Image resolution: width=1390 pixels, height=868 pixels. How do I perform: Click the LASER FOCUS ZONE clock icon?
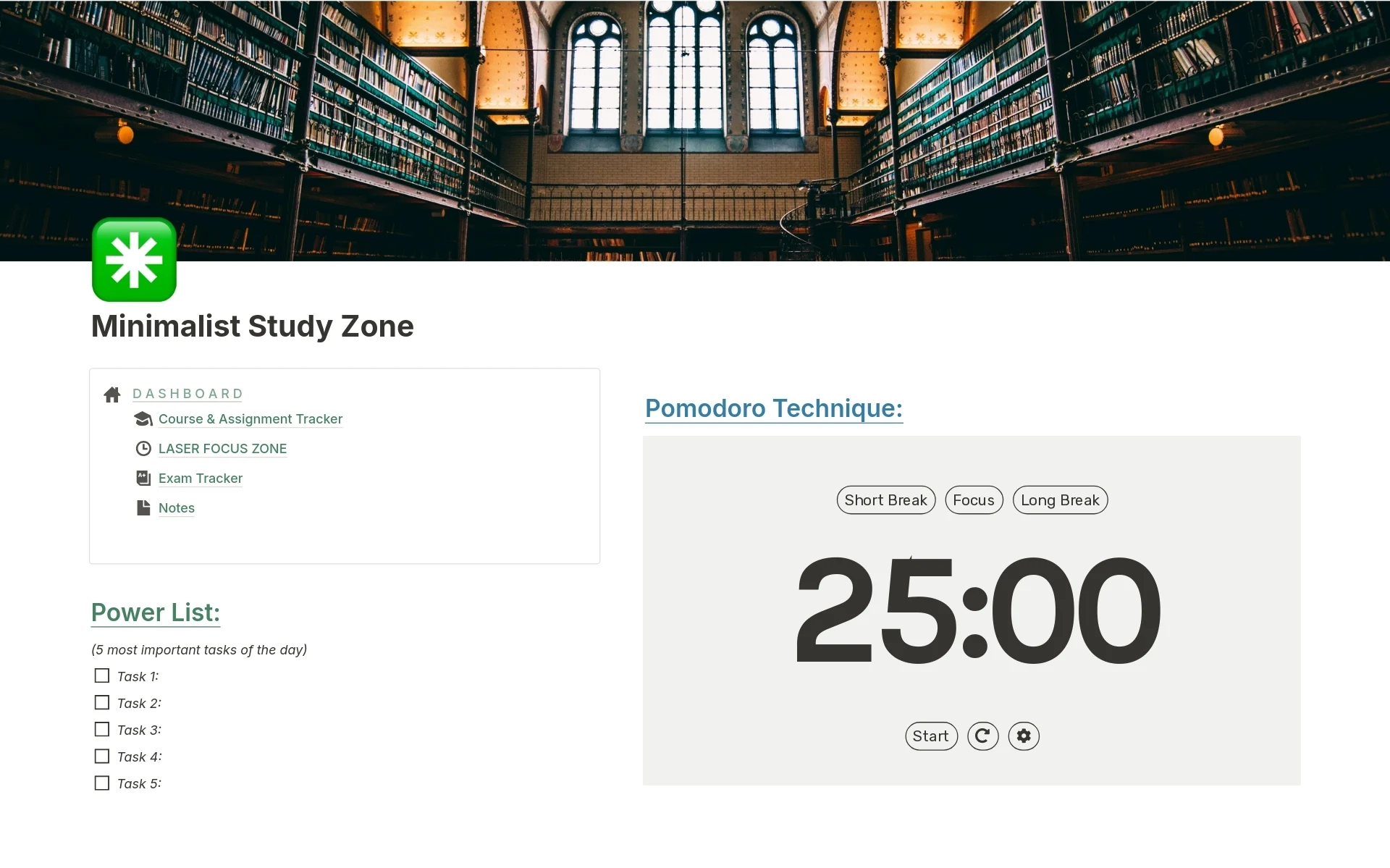click(143, 448)
